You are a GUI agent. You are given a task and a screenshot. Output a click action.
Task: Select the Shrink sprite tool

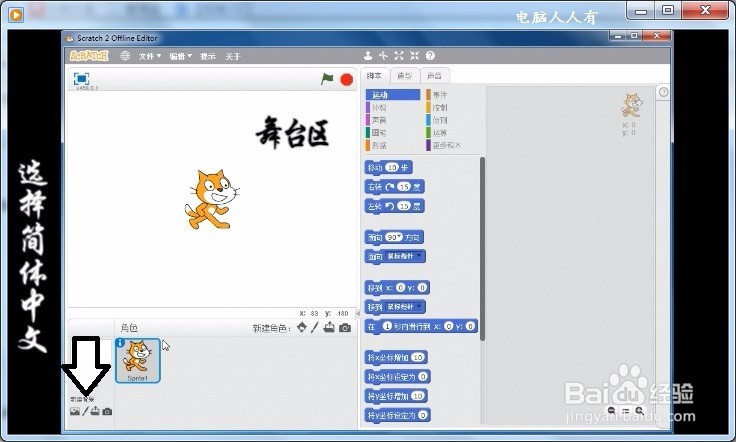point(414,56)
